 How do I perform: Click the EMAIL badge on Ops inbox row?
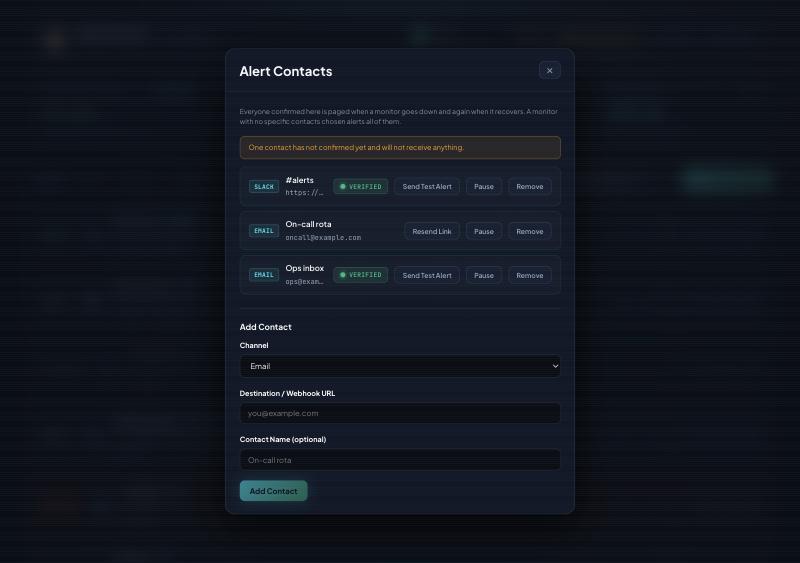264,275
